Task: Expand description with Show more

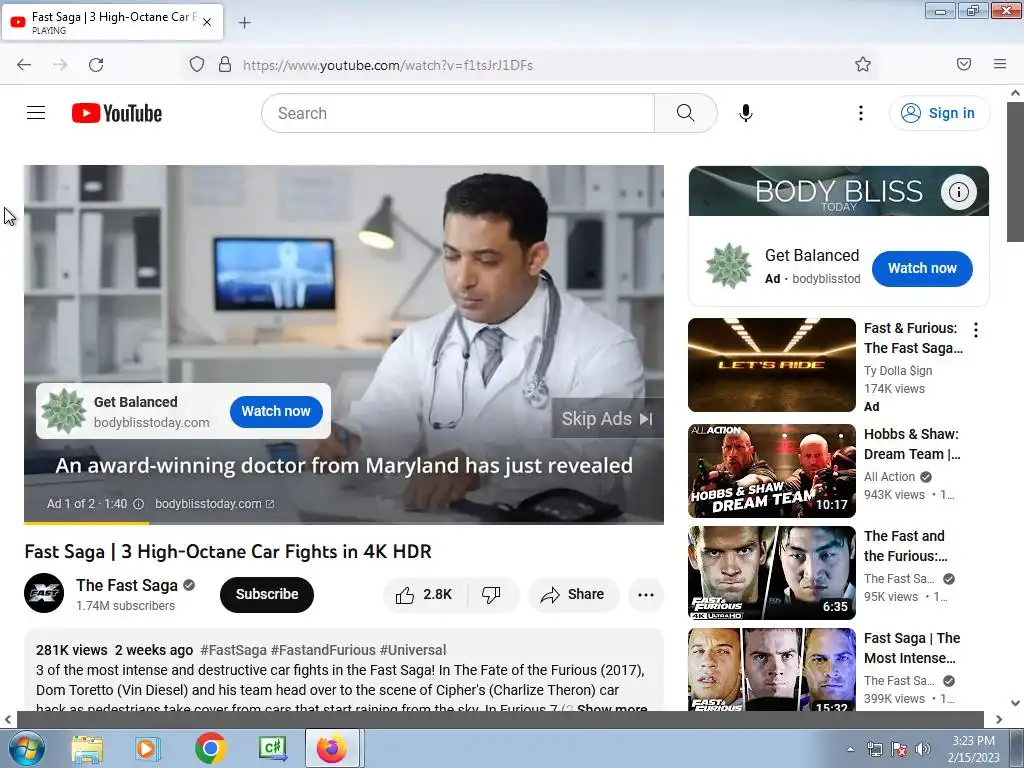Action: pos(612,707)
